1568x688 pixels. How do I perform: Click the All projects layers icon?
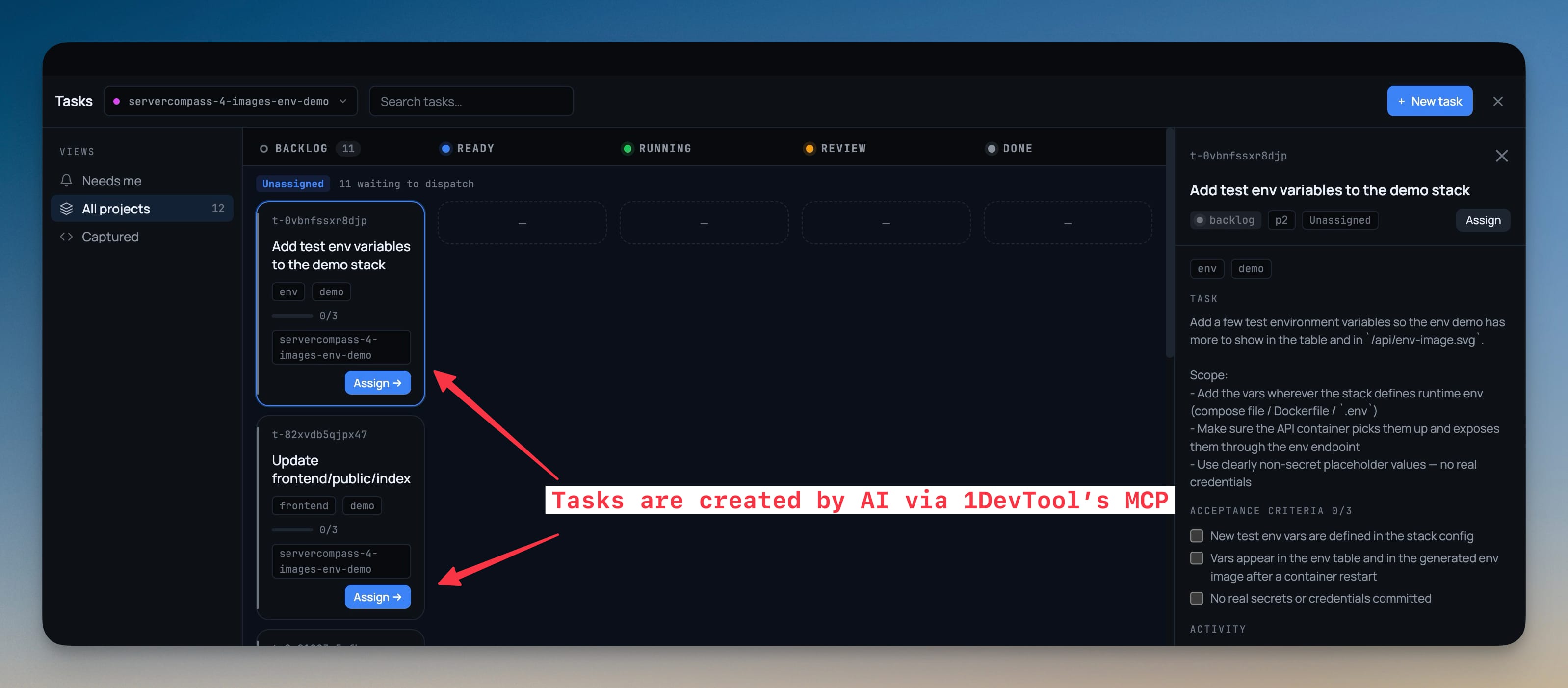click(x=66, y=208)
